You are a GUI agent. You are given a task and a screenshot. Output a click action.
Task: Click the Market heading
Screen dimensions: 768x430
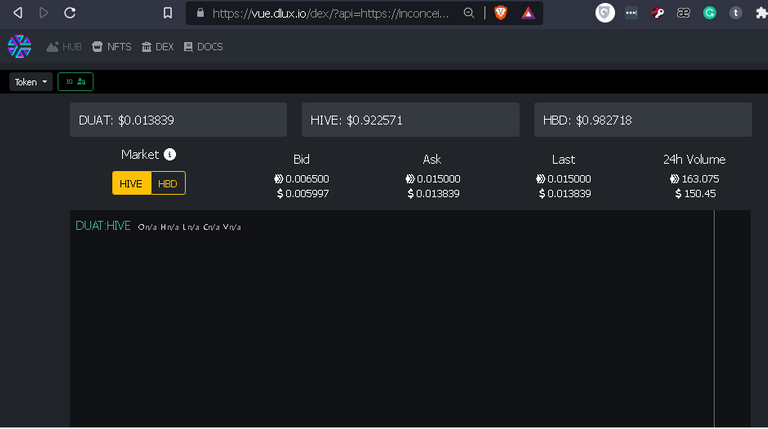point(140,155)
